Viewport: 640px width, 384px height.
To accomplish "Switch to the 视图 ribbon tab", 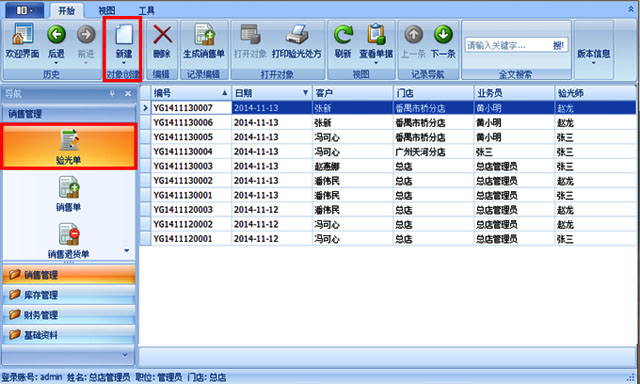I will [107, 11].
